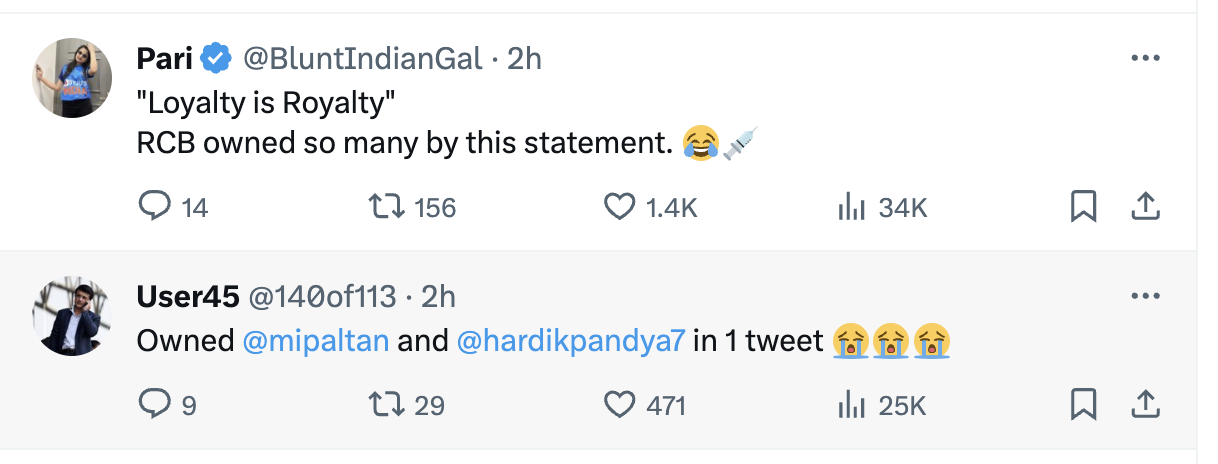This screenshot has width=1218, height=464.
Task: View analytics of Pari's 34K views tweet
Action: point(850,207)
